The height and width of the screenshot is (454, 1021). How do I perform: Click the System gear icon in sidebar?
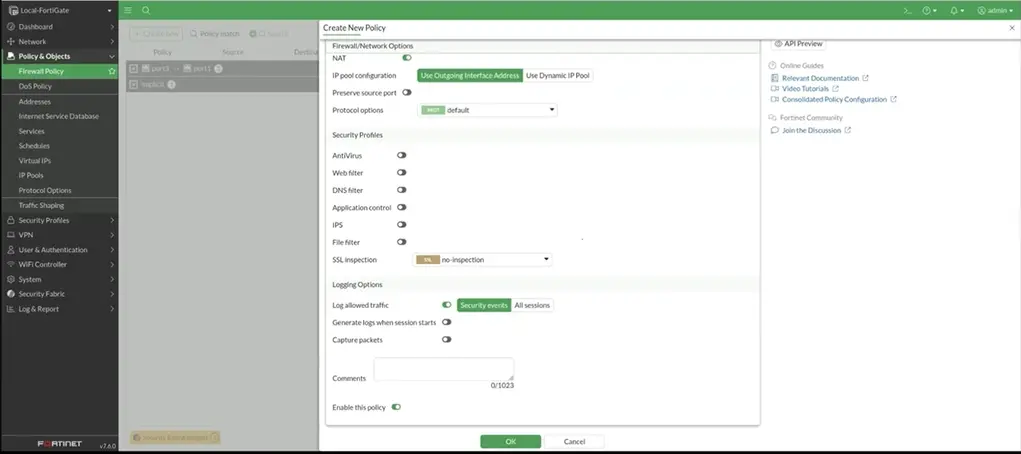(x=11, y=279)
